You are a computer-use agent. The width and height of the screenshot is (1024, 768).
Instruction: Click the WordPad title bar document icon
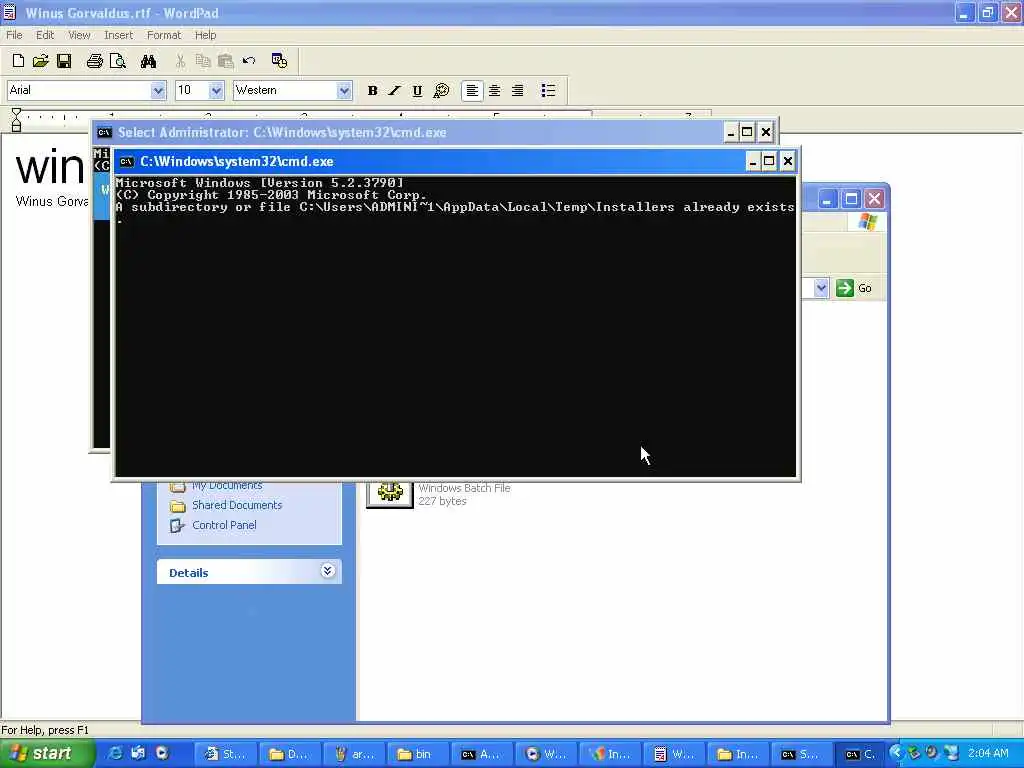click(10, 12)
